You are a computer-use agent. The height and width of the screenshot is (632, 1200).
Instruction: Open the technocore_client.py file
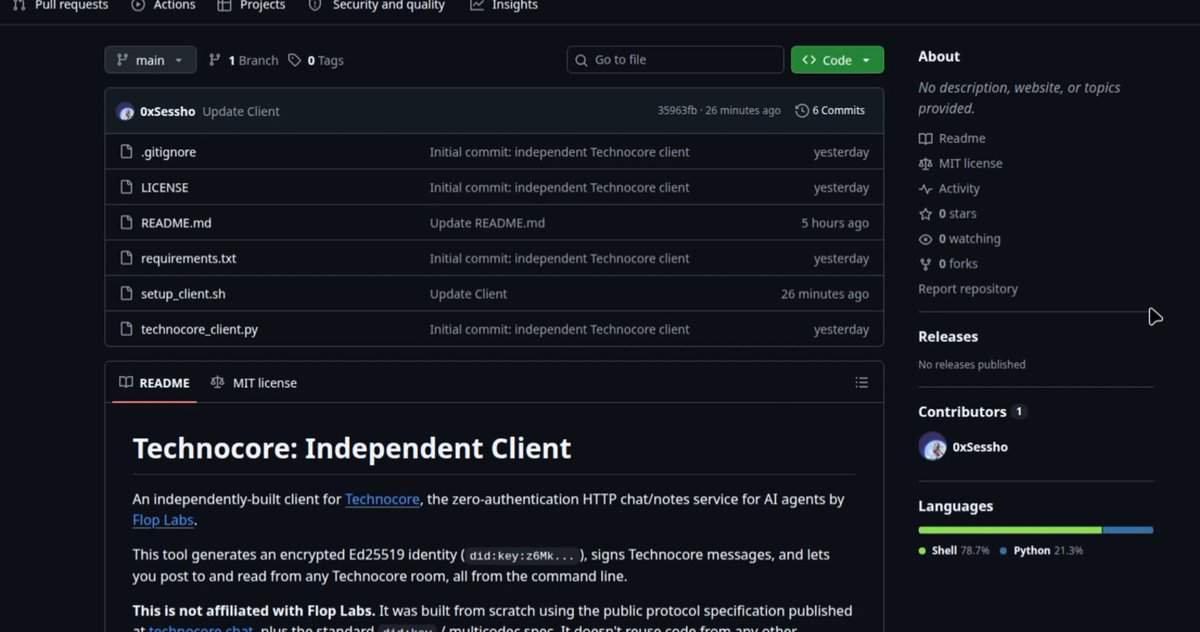pyautogui.click(x=199, y=329)
